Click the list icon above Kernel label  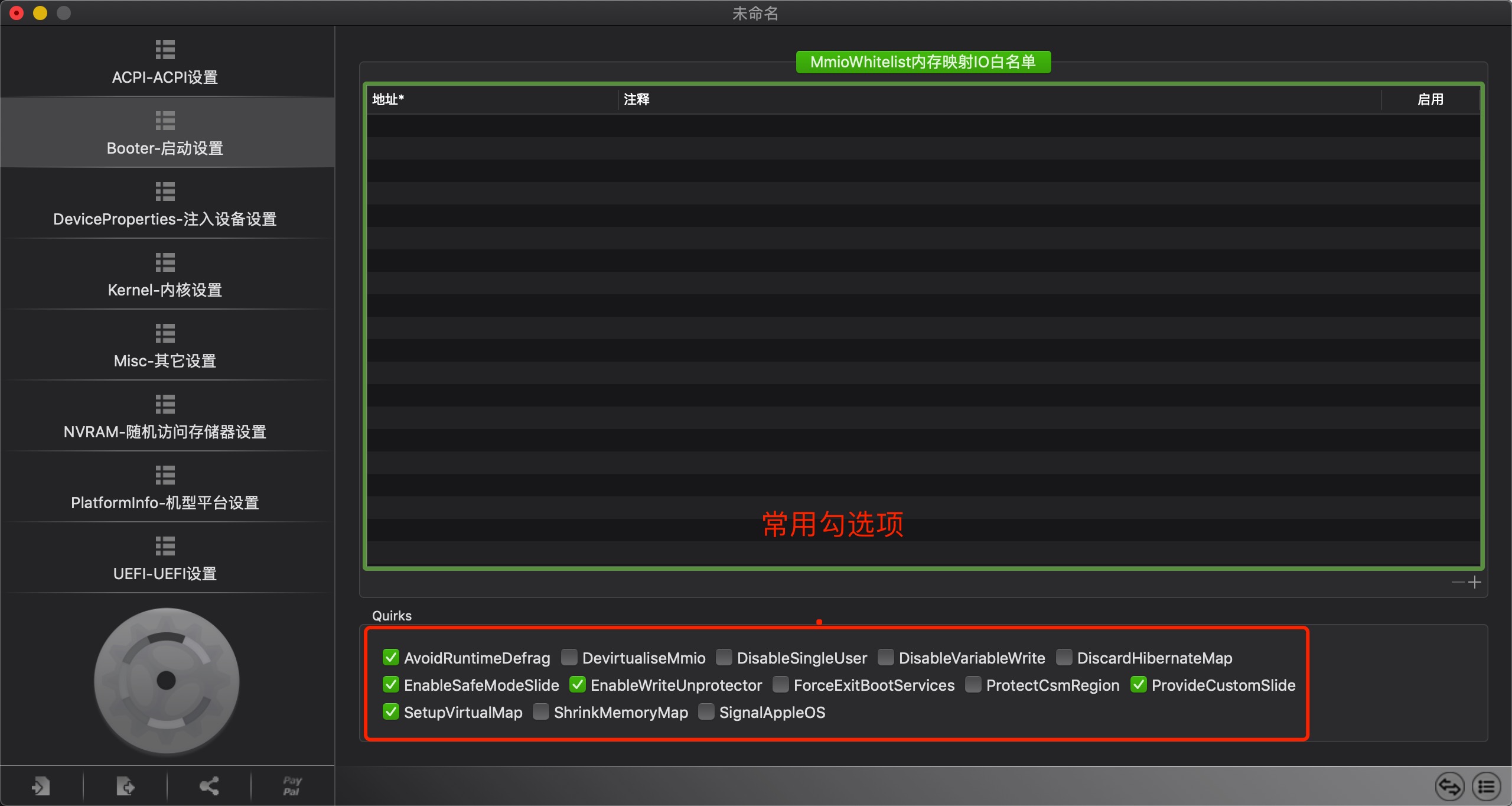point(165,262)
